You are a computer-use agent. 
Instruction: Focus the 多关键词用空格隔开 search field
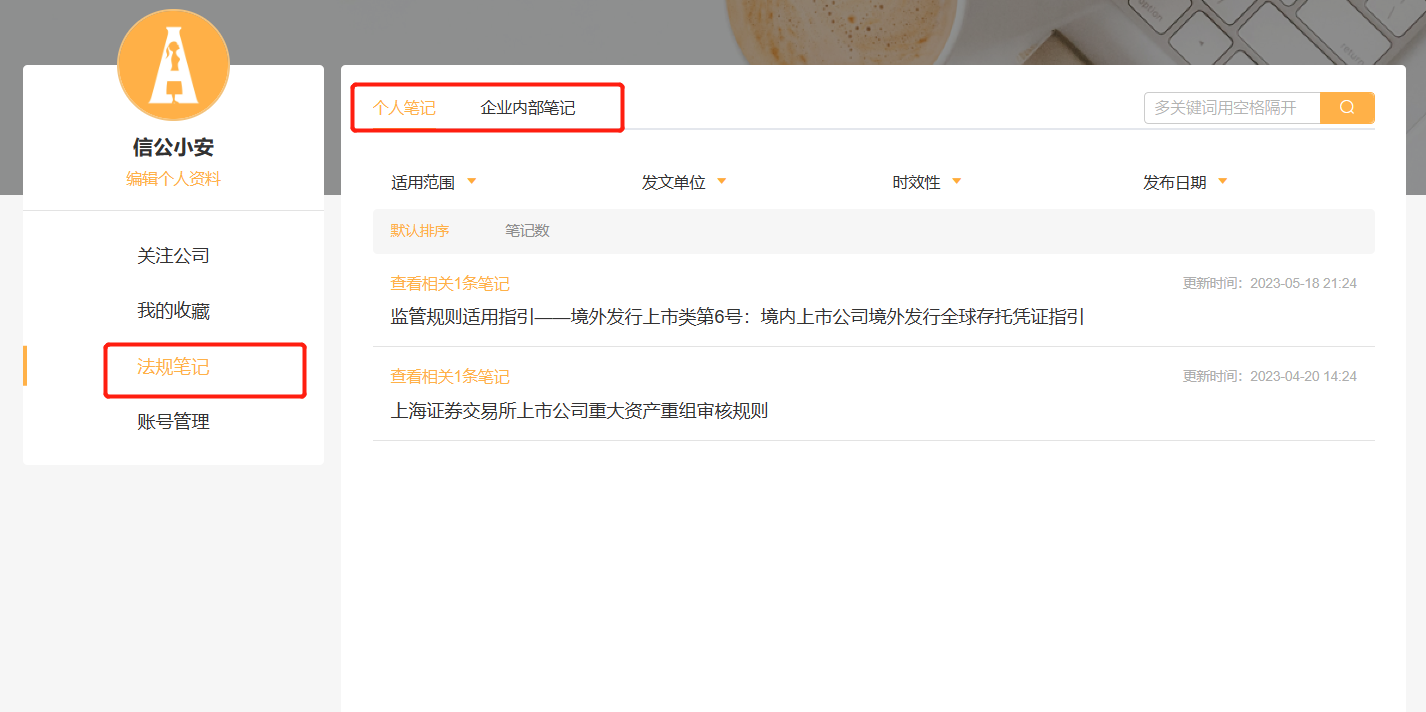[x=1232, y=108]
